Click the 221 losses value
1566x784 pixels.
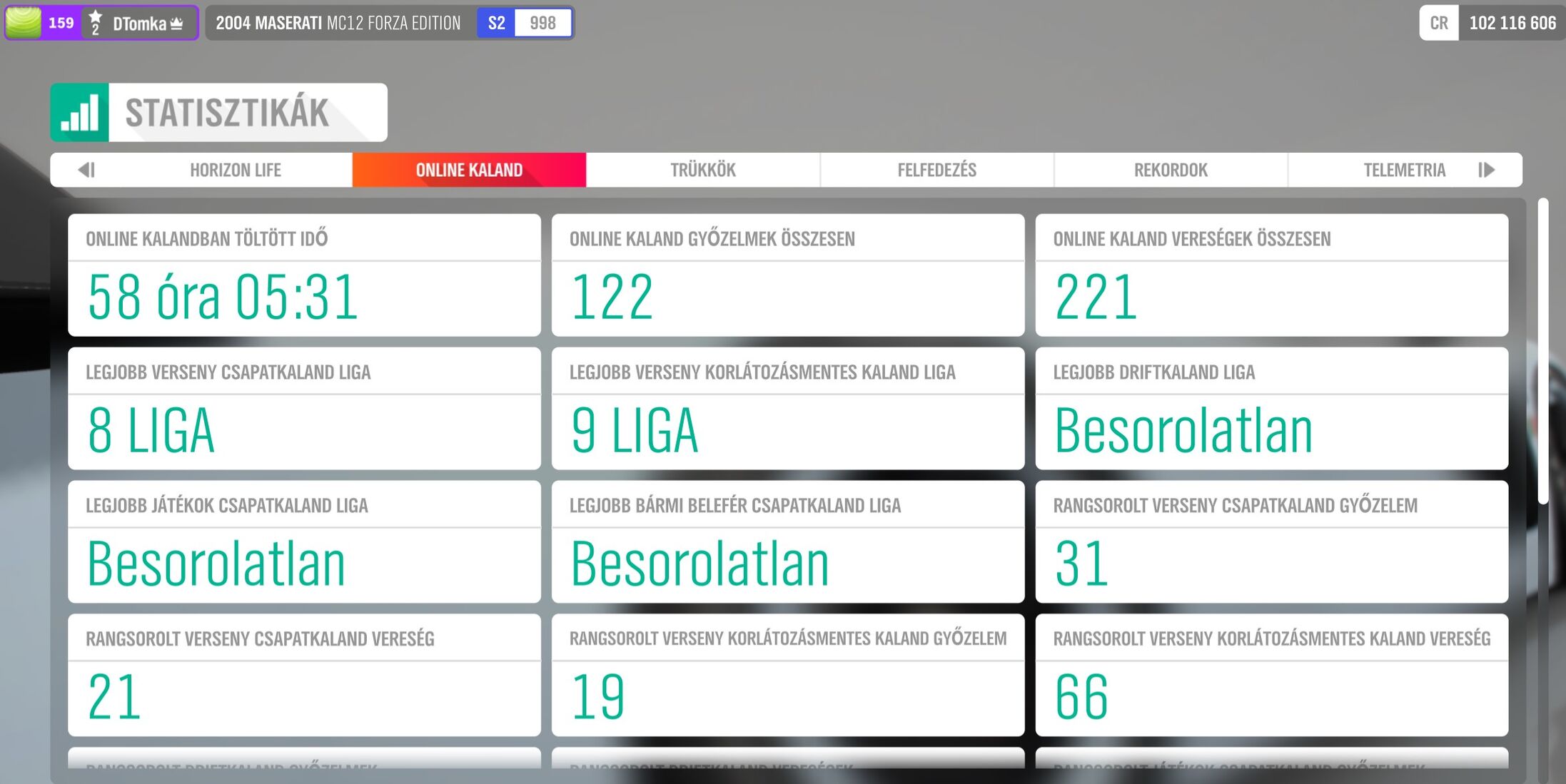pyautogui.click(x=1096, y=297)
